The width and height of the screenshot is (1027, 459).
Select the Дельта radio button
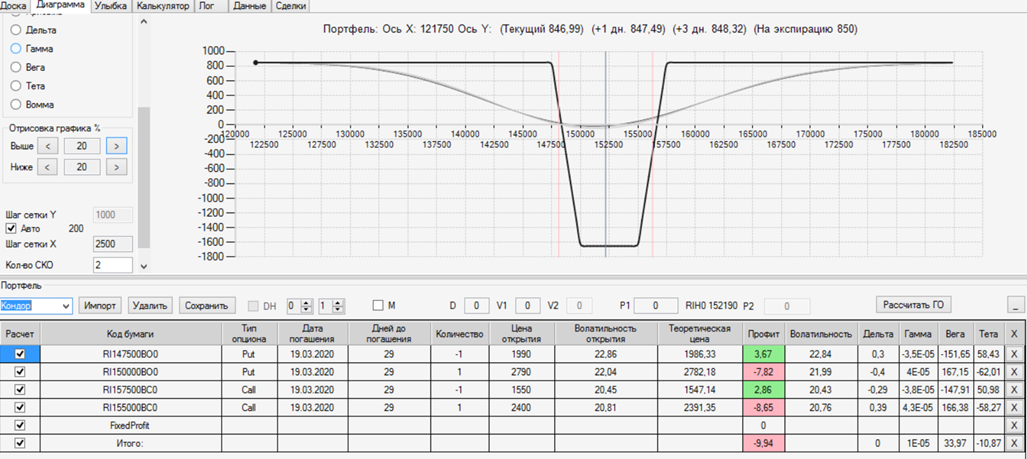pyautogui.click(x=16, y=30)
